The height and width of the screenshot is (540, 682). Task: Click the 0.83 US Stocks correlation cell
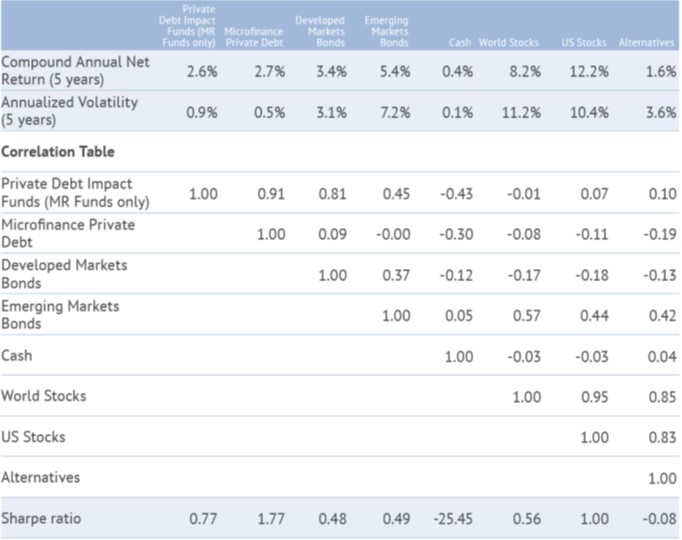click(x=661, y=438)
